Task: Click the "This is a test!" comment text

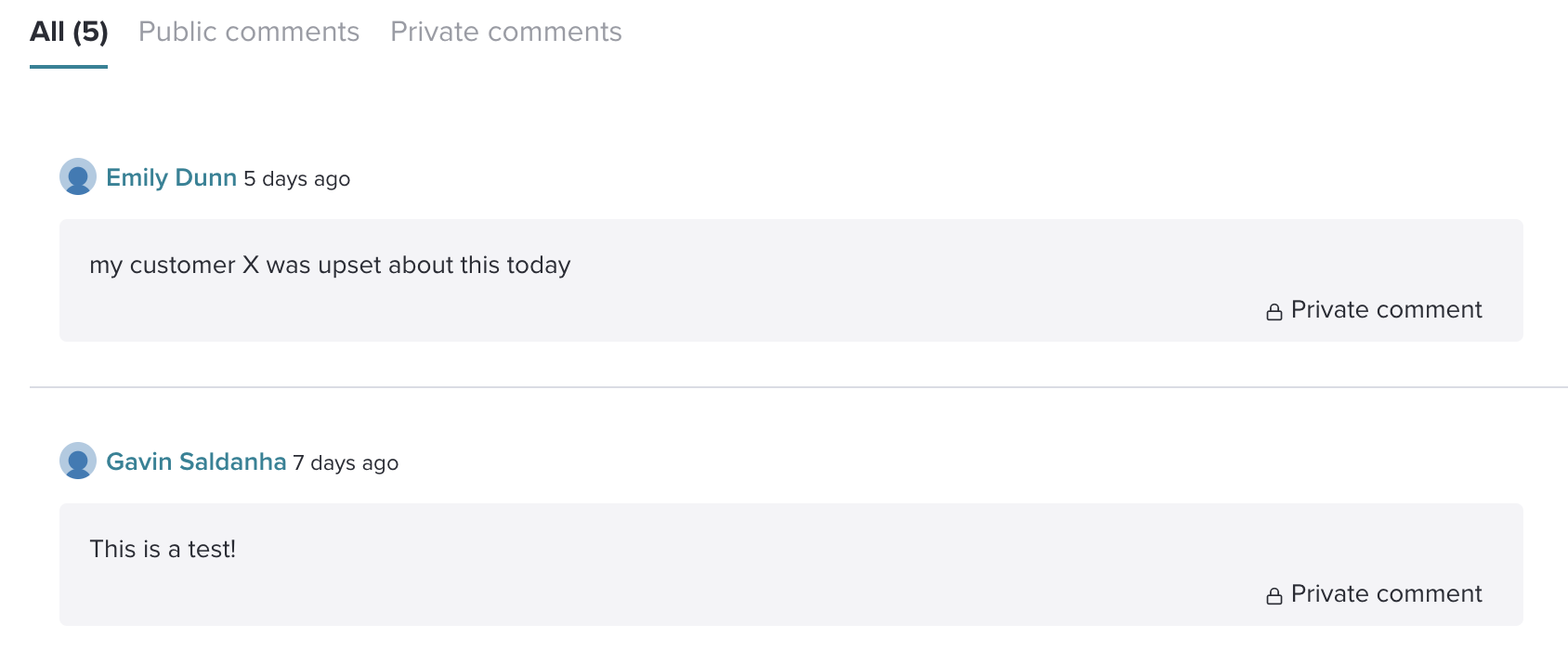Action: click(163, 549)
